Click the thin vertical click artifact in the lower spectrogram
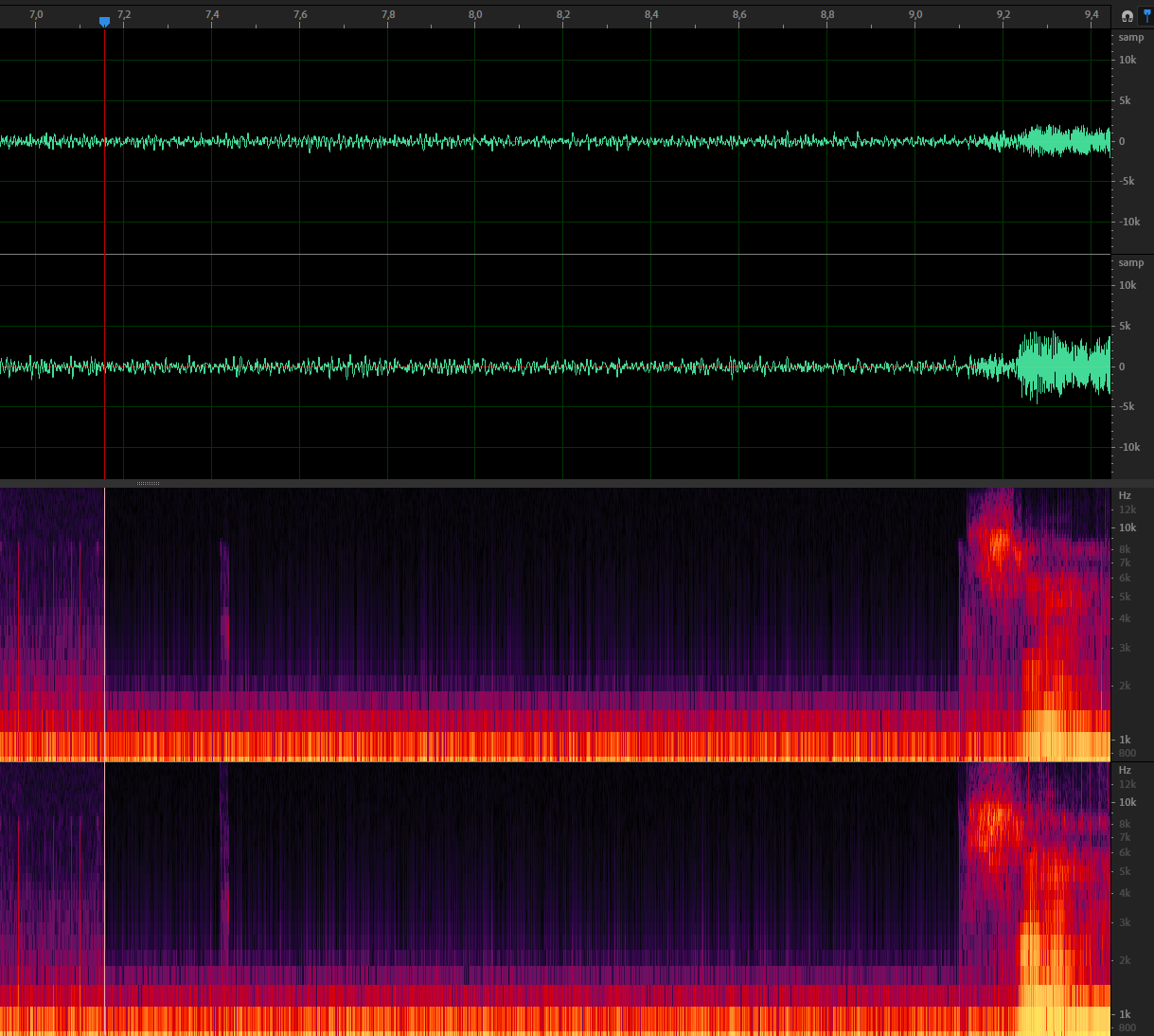Screen dimensions: 1154x1036 (x=224, y=862)
